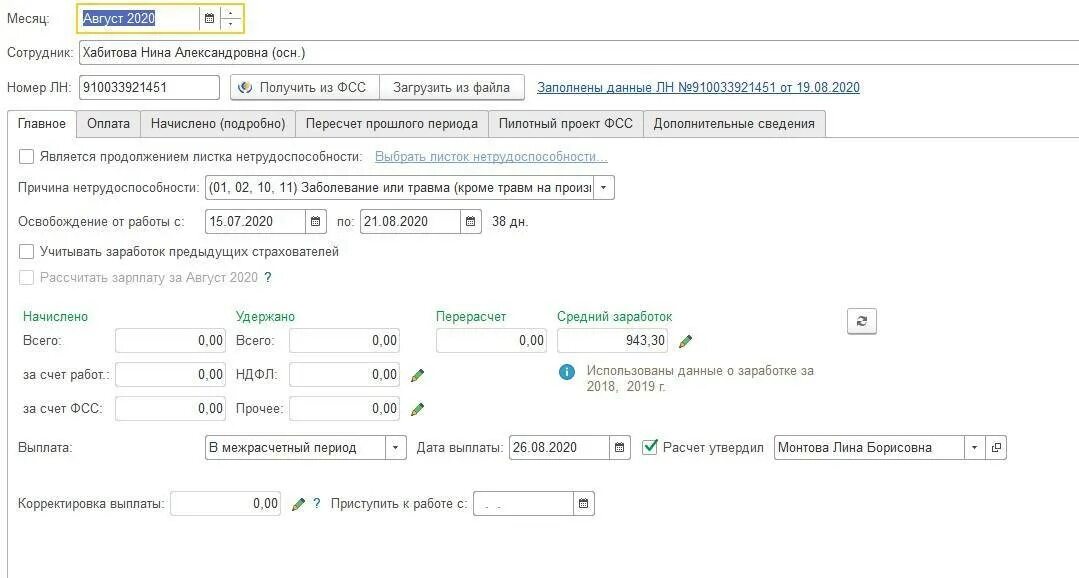The image size is (1079, 578).
Task: Click the approver name field Монтова Лина Борисовна
Action: [x=869, y=447]
